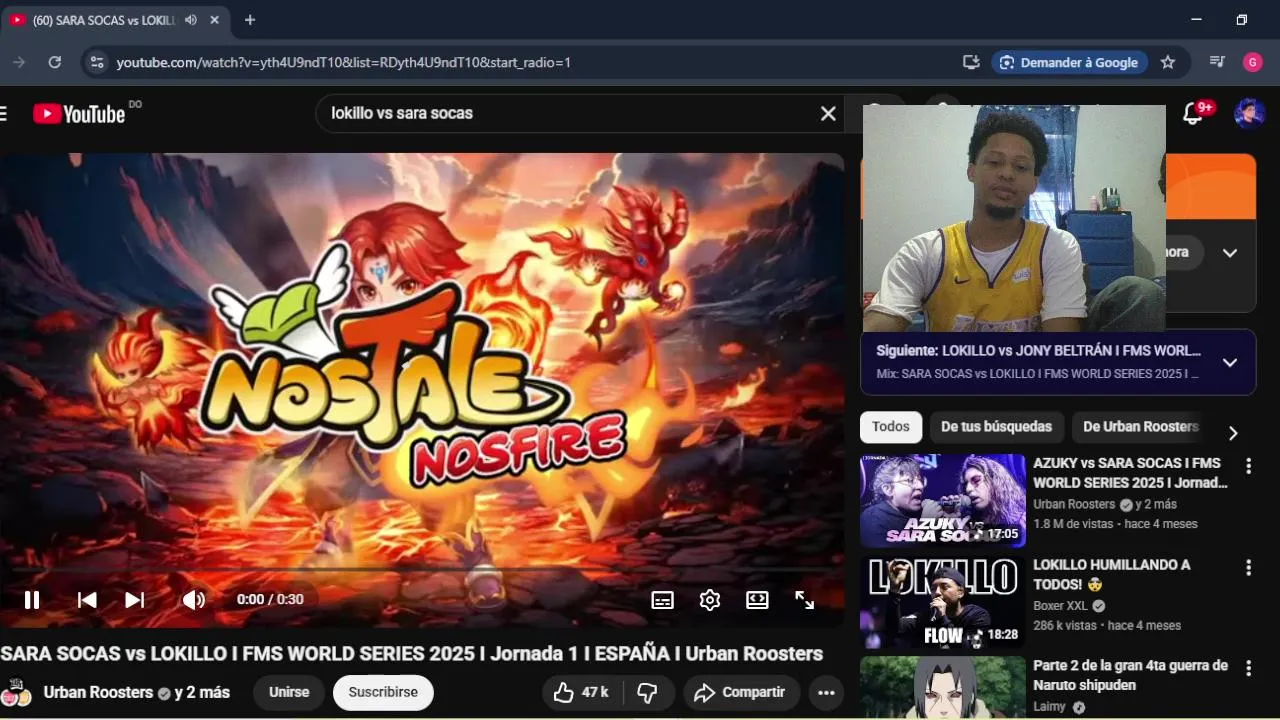Skip to next video
This screenshot has height=720, width=1280.
pyautogui.click(x=134, y=600)
